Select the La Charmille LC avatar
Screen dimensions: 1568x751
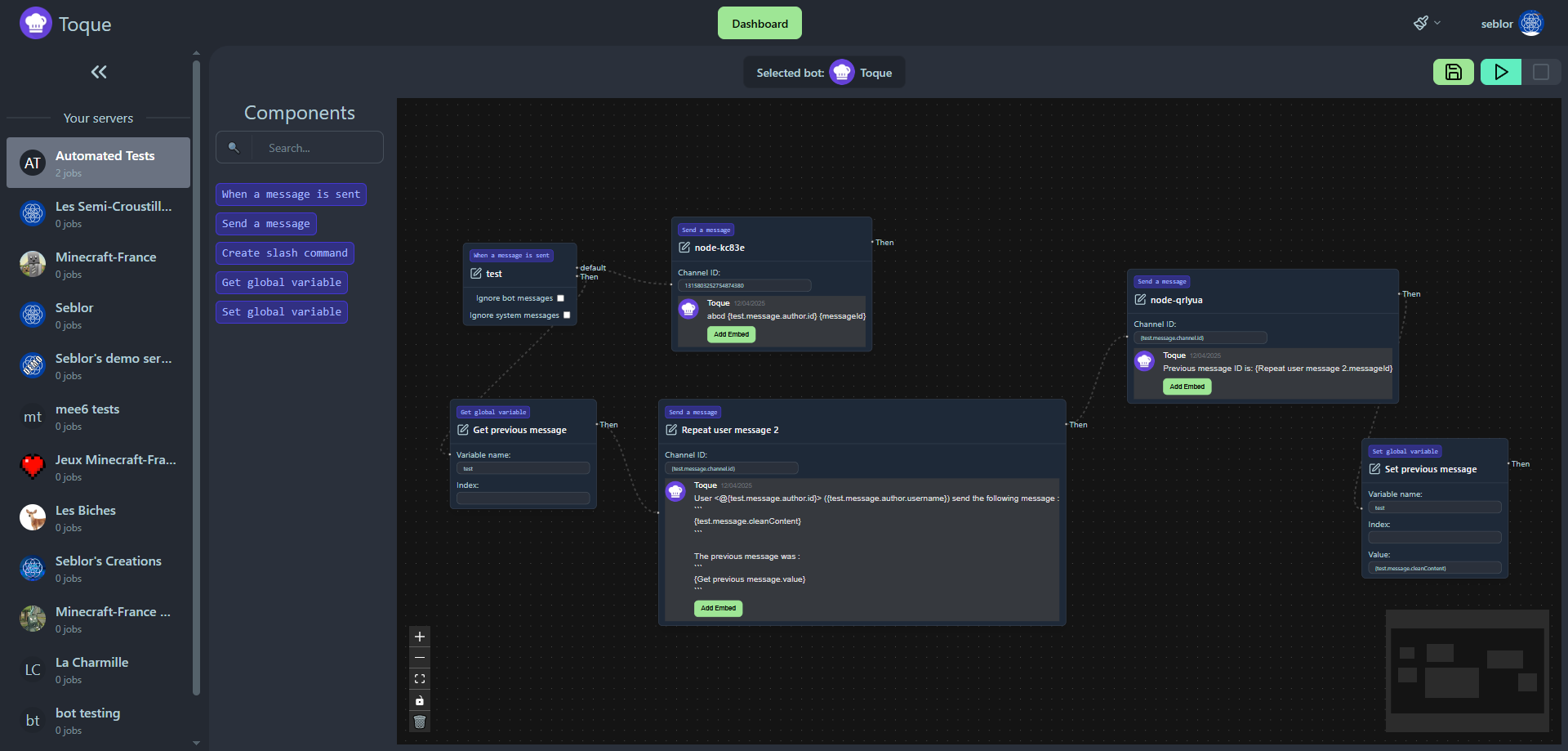coord(33,669)
